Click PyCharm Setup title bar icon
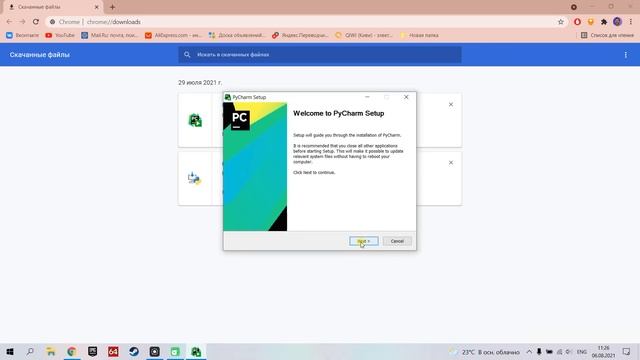 coord(228,97)
